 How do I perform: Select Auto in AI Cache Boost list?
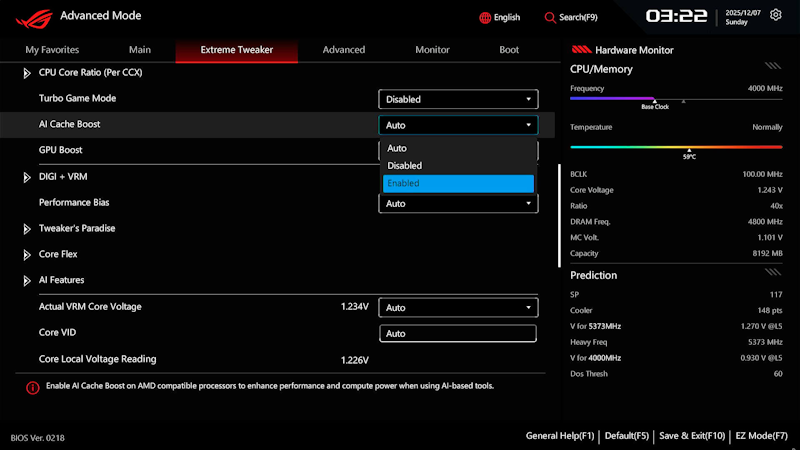(458, 148)
